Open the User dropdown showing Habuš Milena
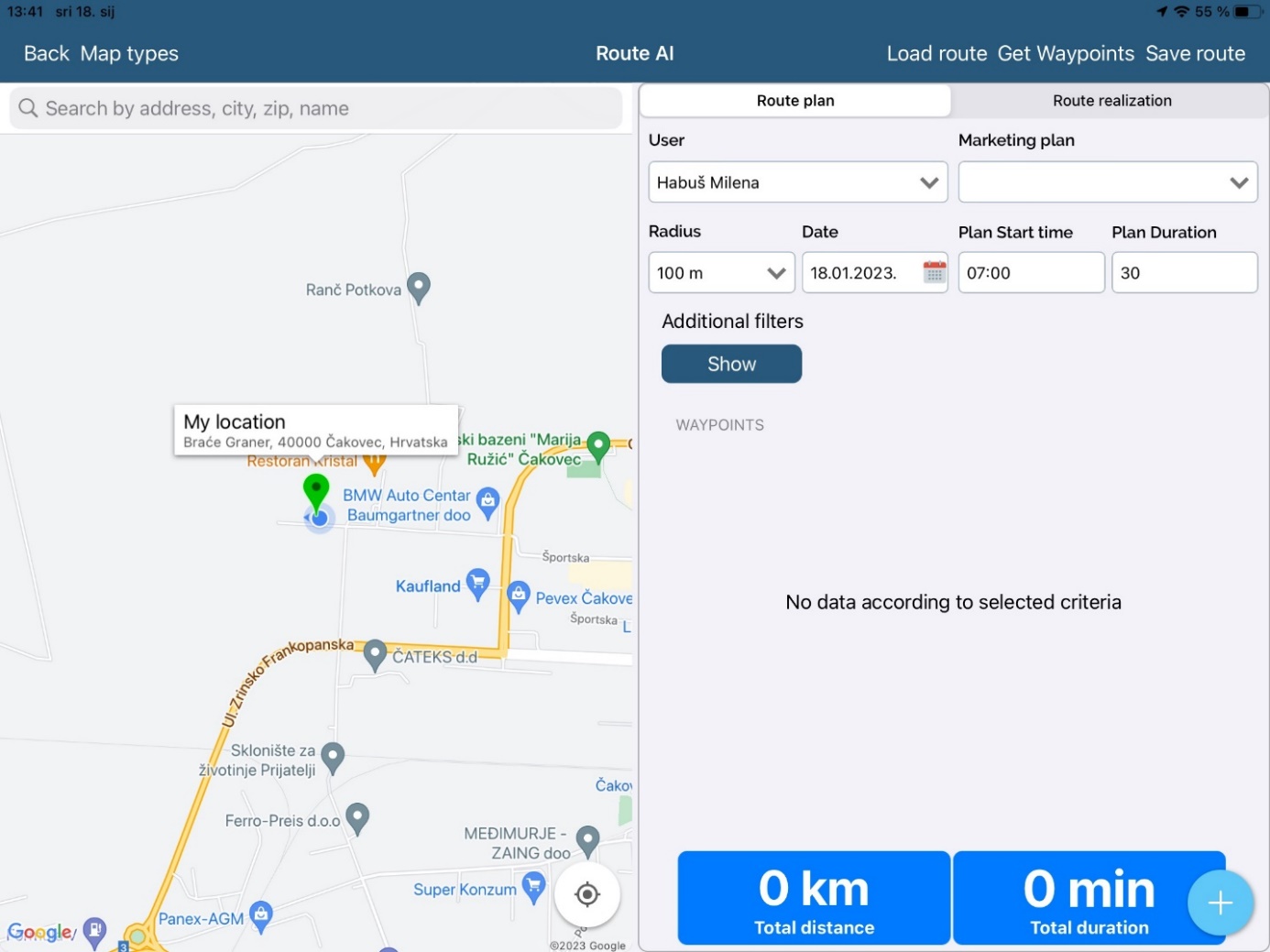Viewport: 1270px width, 952px height. (797, 182)
